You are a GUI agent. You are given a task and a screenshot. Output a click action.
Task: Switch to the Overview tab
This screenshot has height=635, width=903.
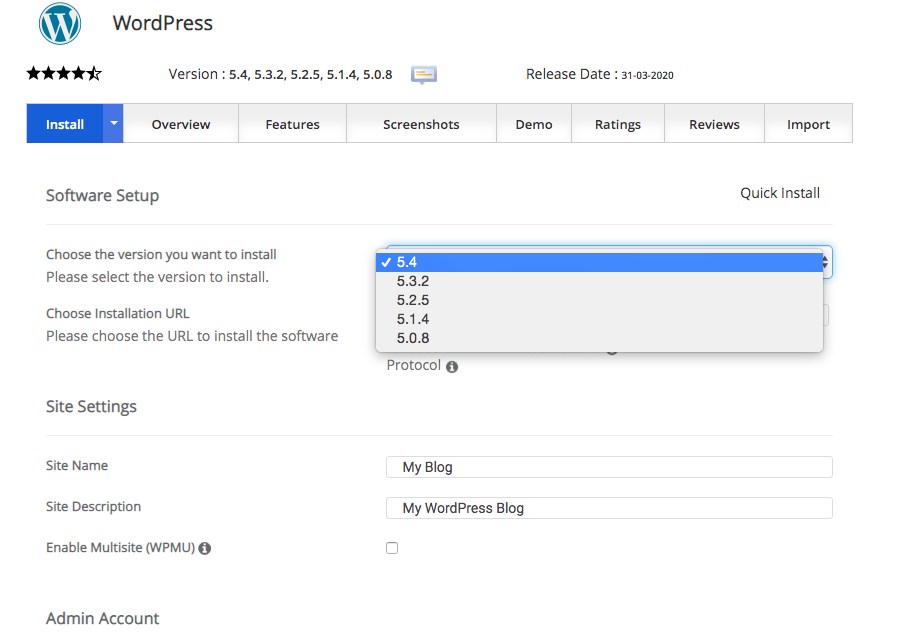pos(181,123)
